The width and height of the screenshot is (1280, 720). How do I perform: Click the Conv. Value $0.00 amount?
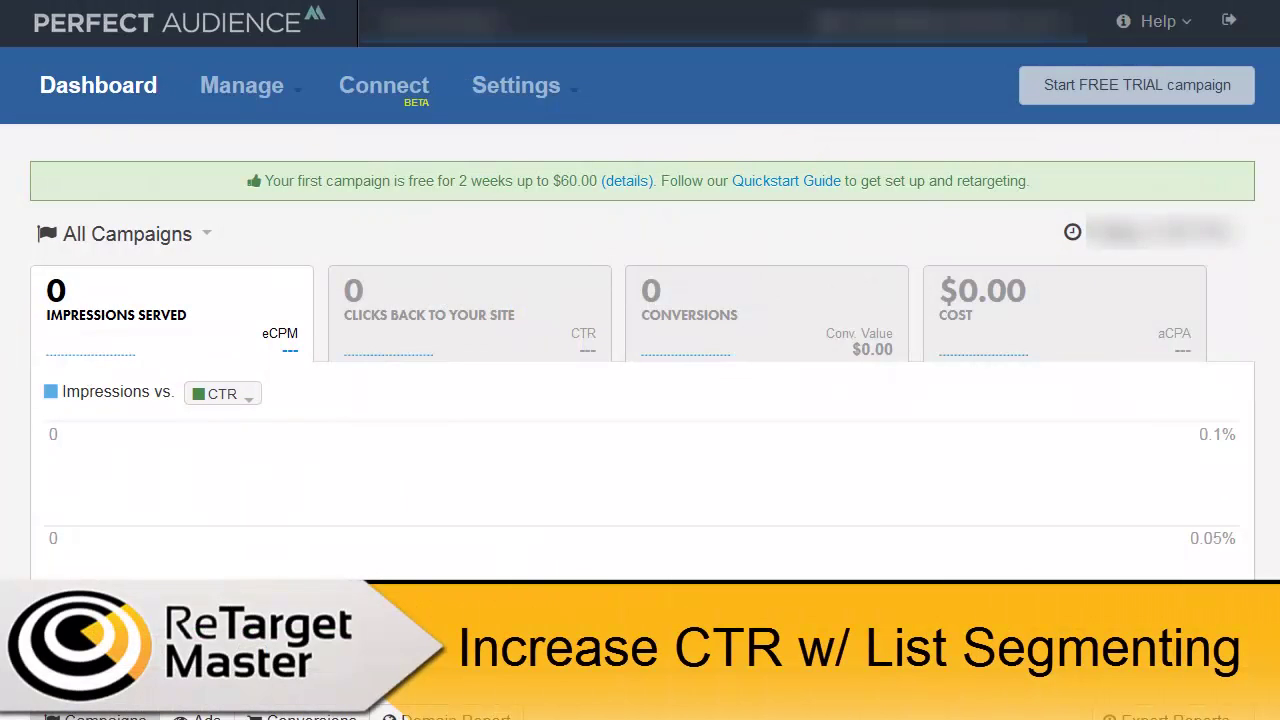point(872,349)
